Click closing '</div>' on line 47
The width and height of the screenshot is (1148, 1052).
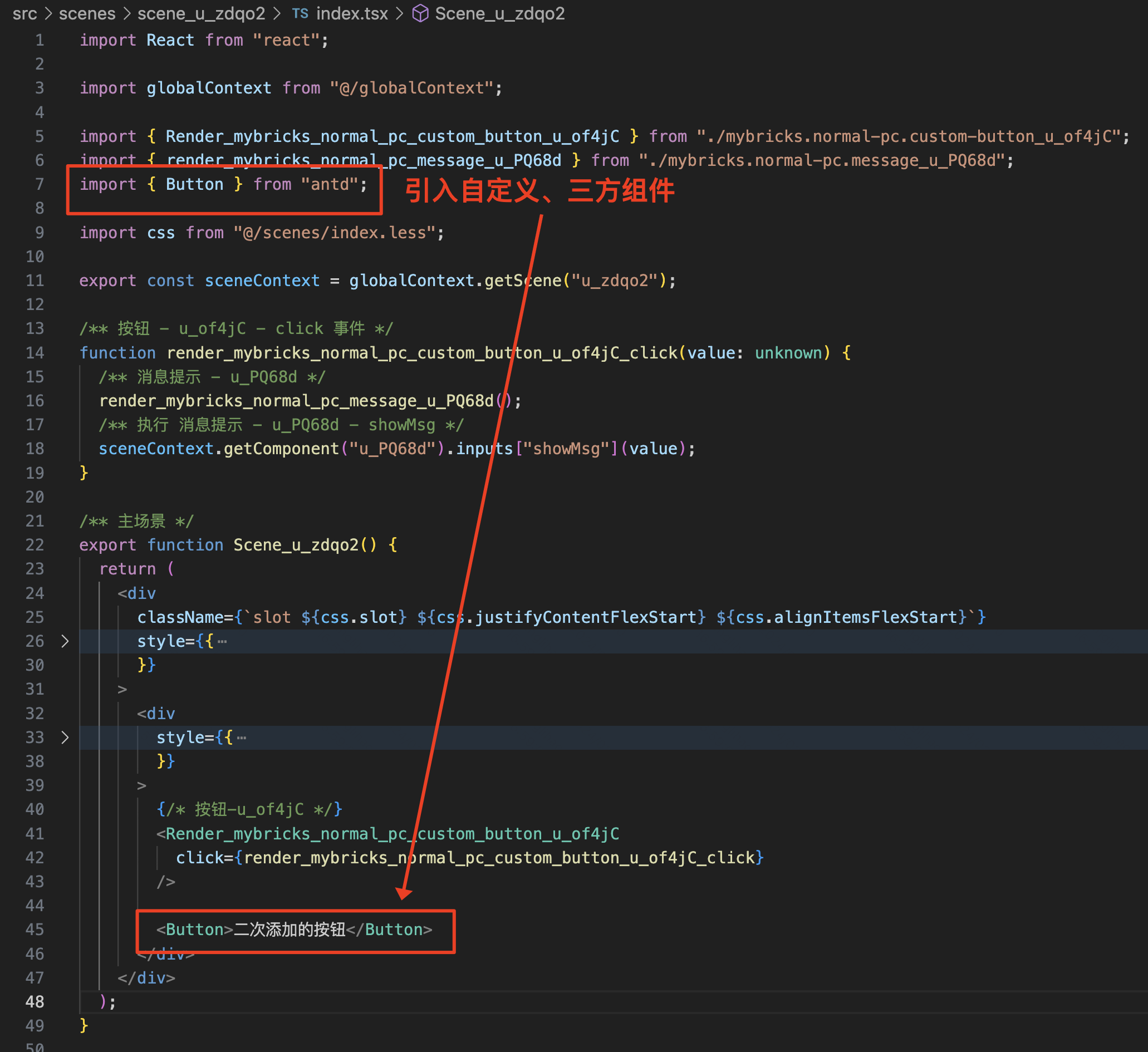(146, 978)
